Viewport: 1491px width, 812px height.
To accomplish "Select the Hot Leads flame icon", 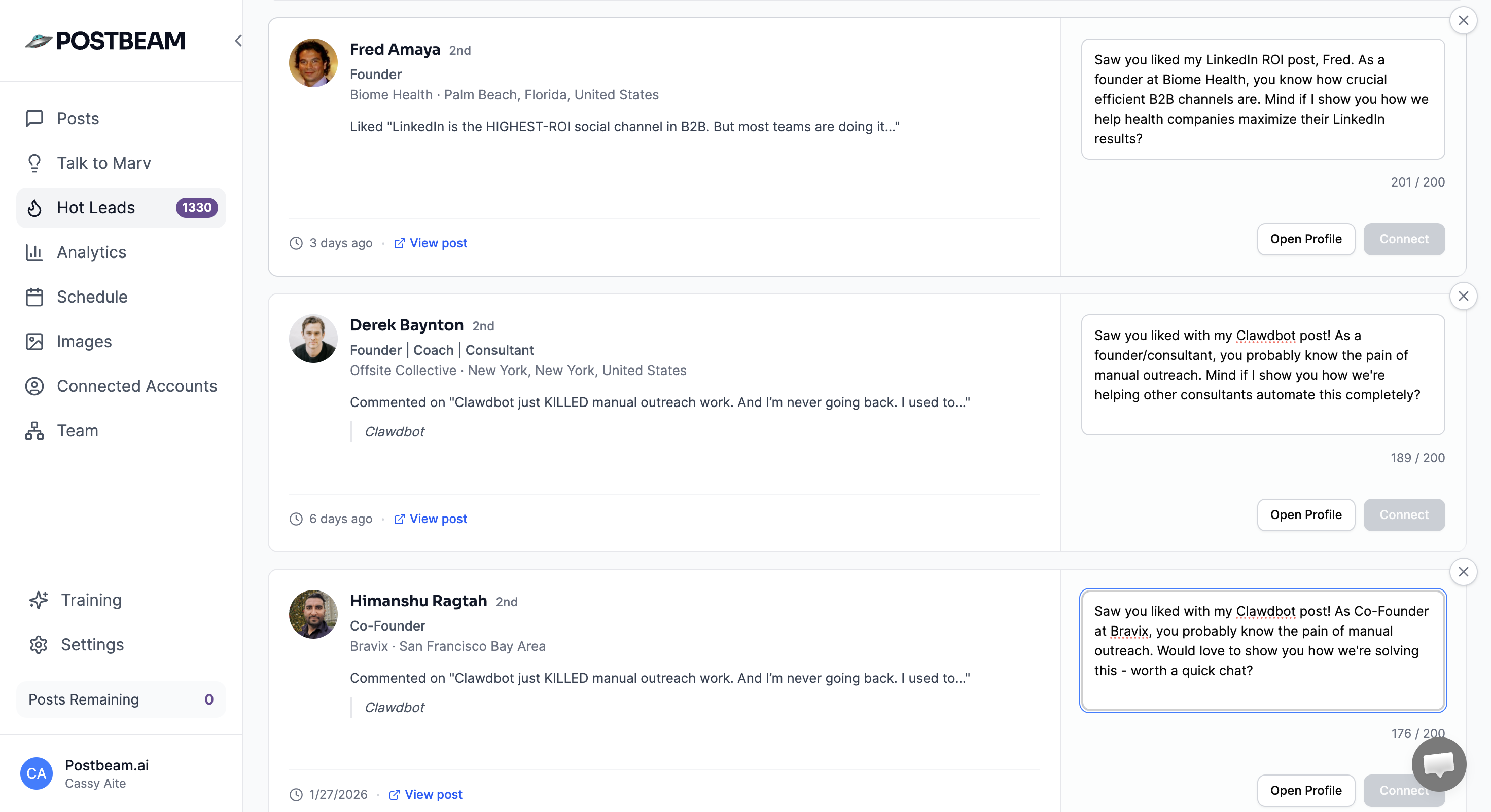I will point(34,208).
